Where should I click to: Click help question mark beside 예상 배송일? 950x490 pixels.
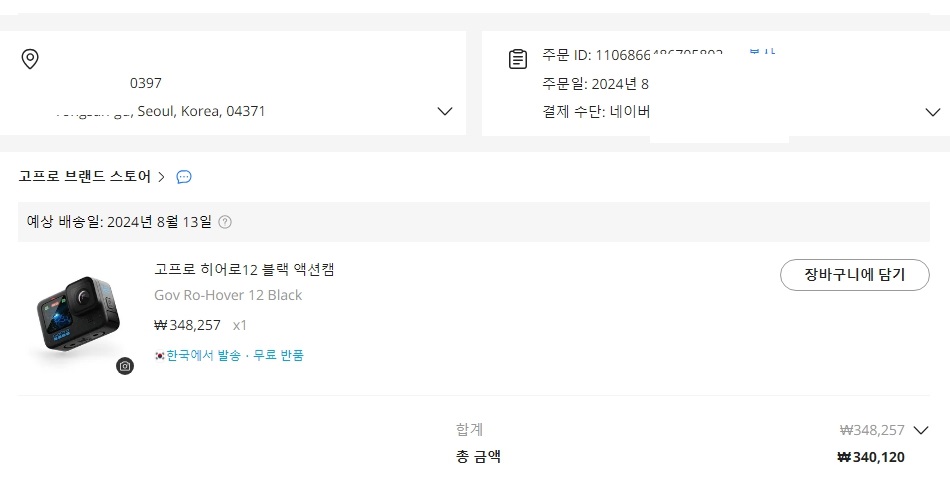tap(225, 222)
